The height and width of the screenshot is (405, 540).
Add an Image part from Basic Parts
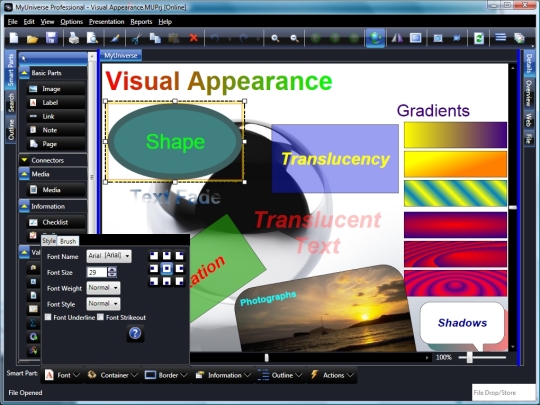click(x=56, y=89)
